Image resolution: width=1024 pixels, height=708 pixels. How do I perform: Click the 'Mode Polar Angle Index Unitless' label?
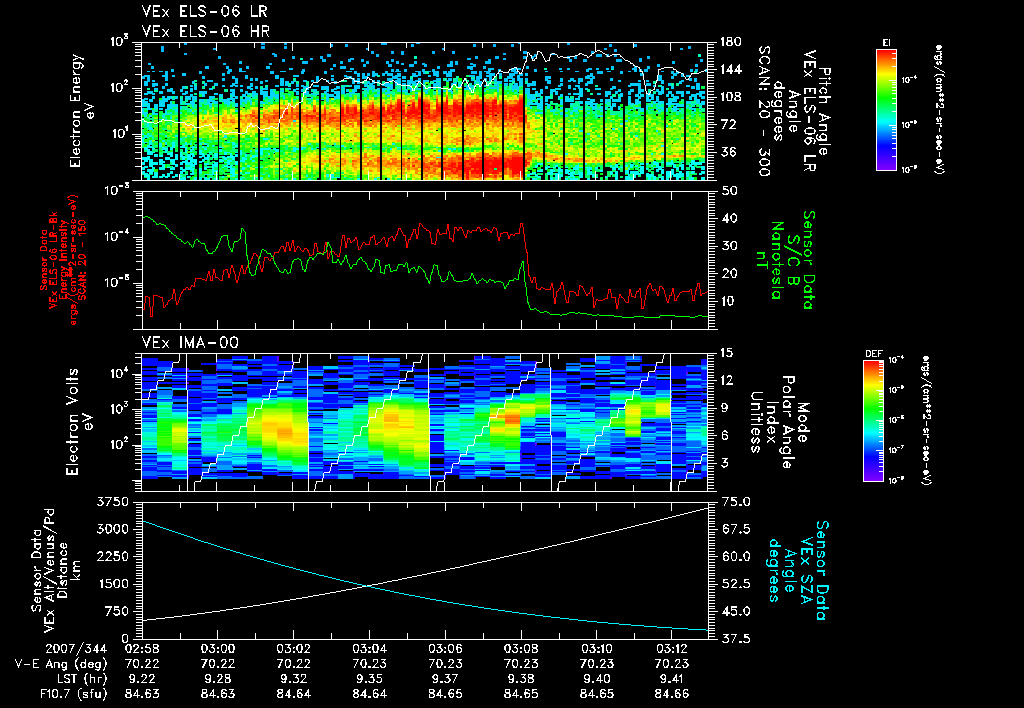click(778, 422)
